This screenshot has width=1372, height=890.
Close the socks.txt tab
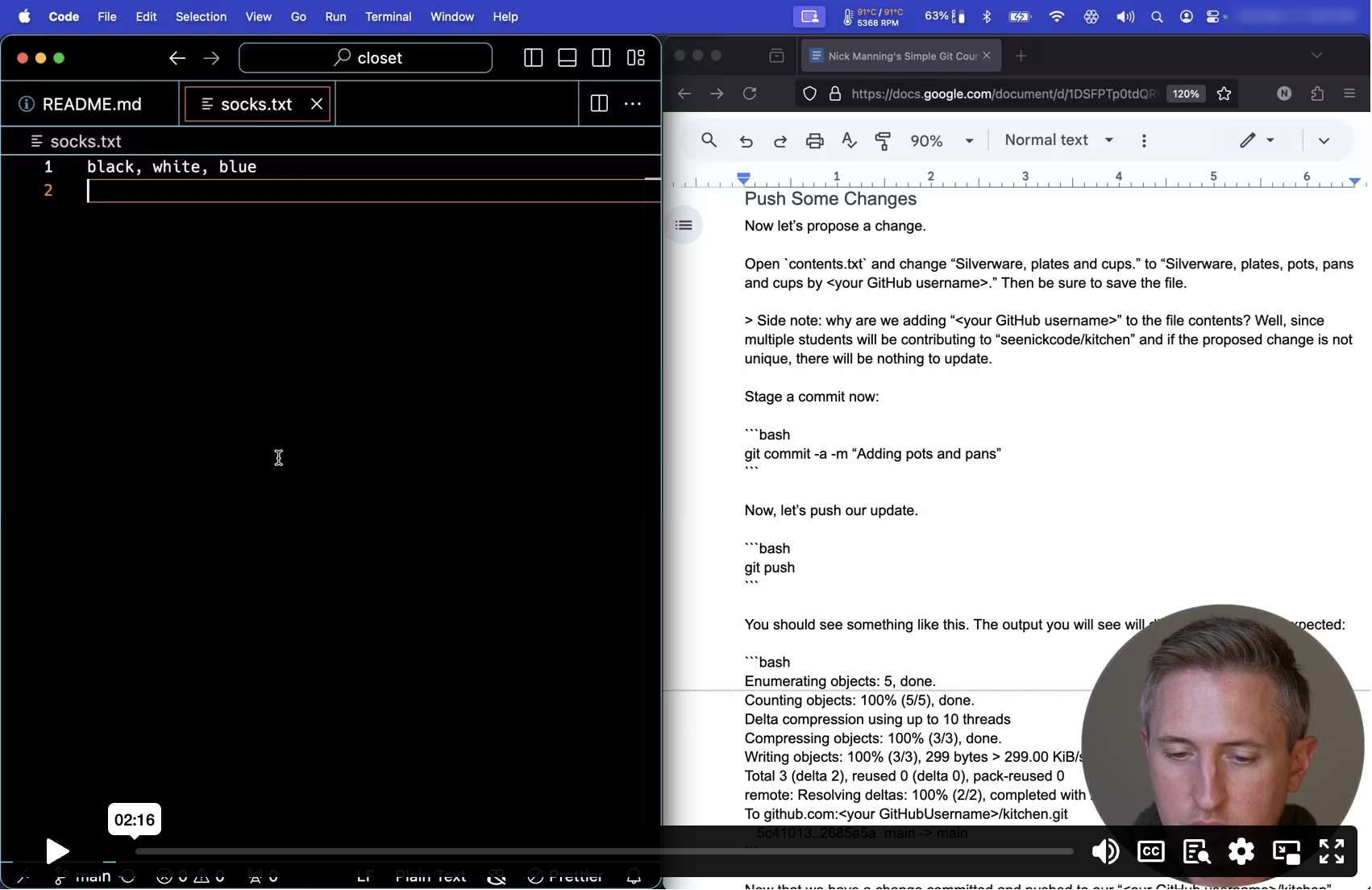[x=317, y=104]
